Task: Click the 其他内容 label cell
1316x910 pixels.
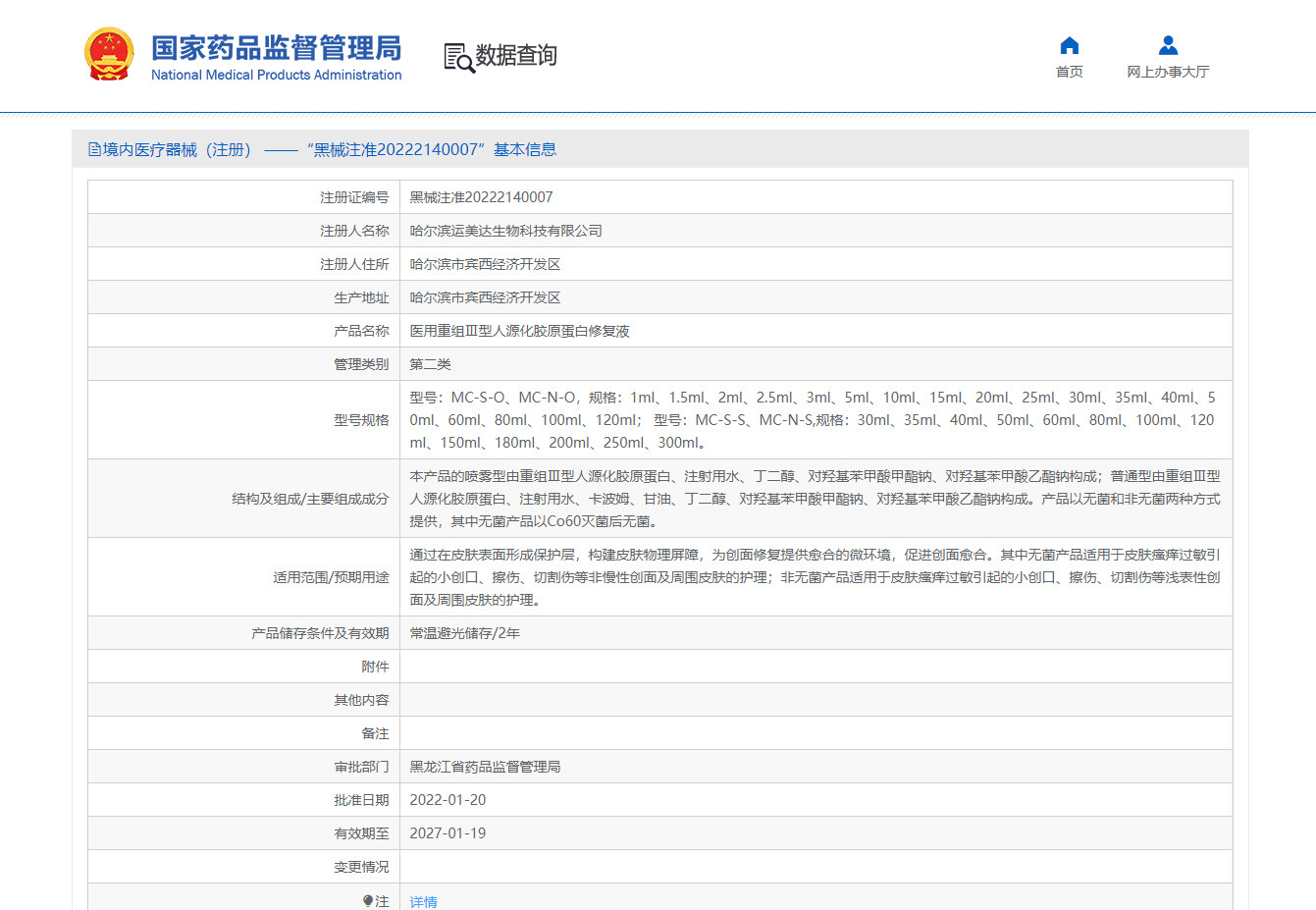Action: [x=244, y=700]
